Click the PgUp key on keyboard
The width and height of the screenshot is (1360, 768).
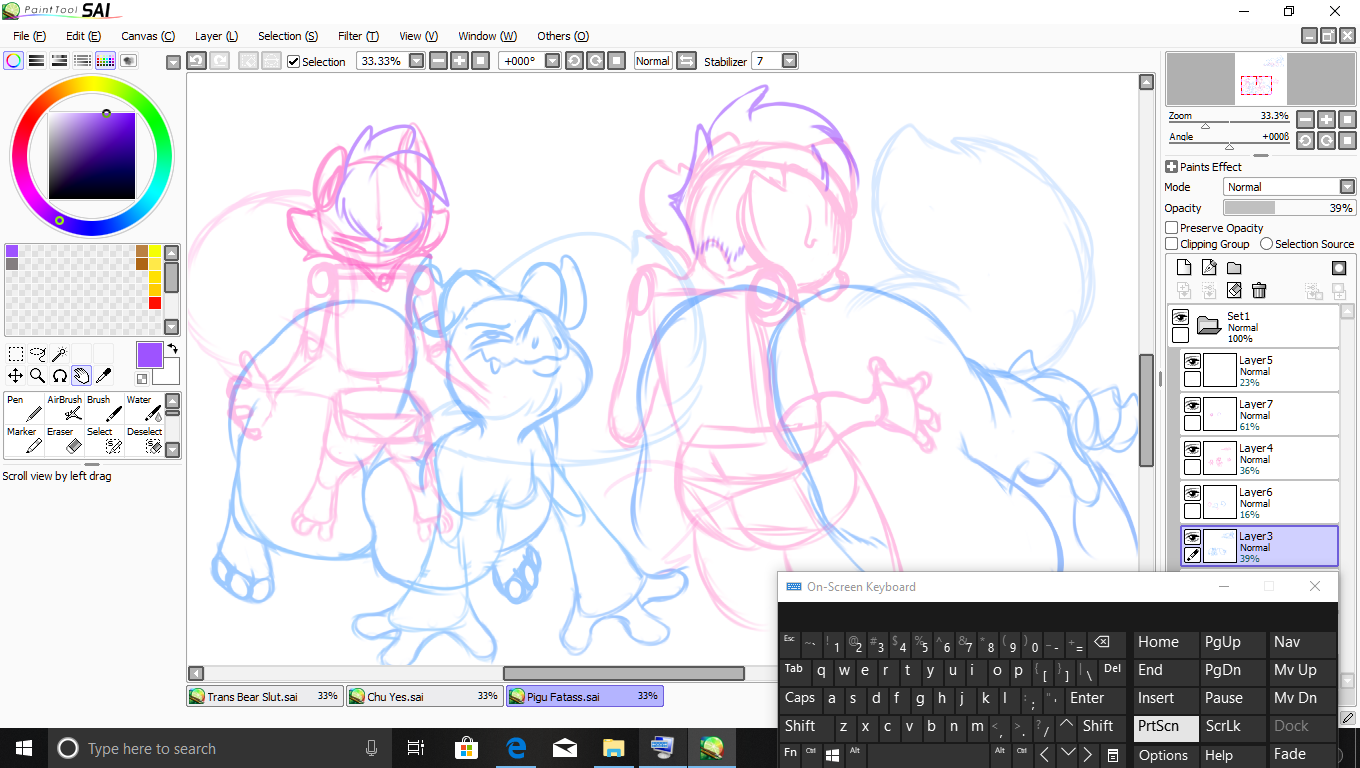(1232, 643)
